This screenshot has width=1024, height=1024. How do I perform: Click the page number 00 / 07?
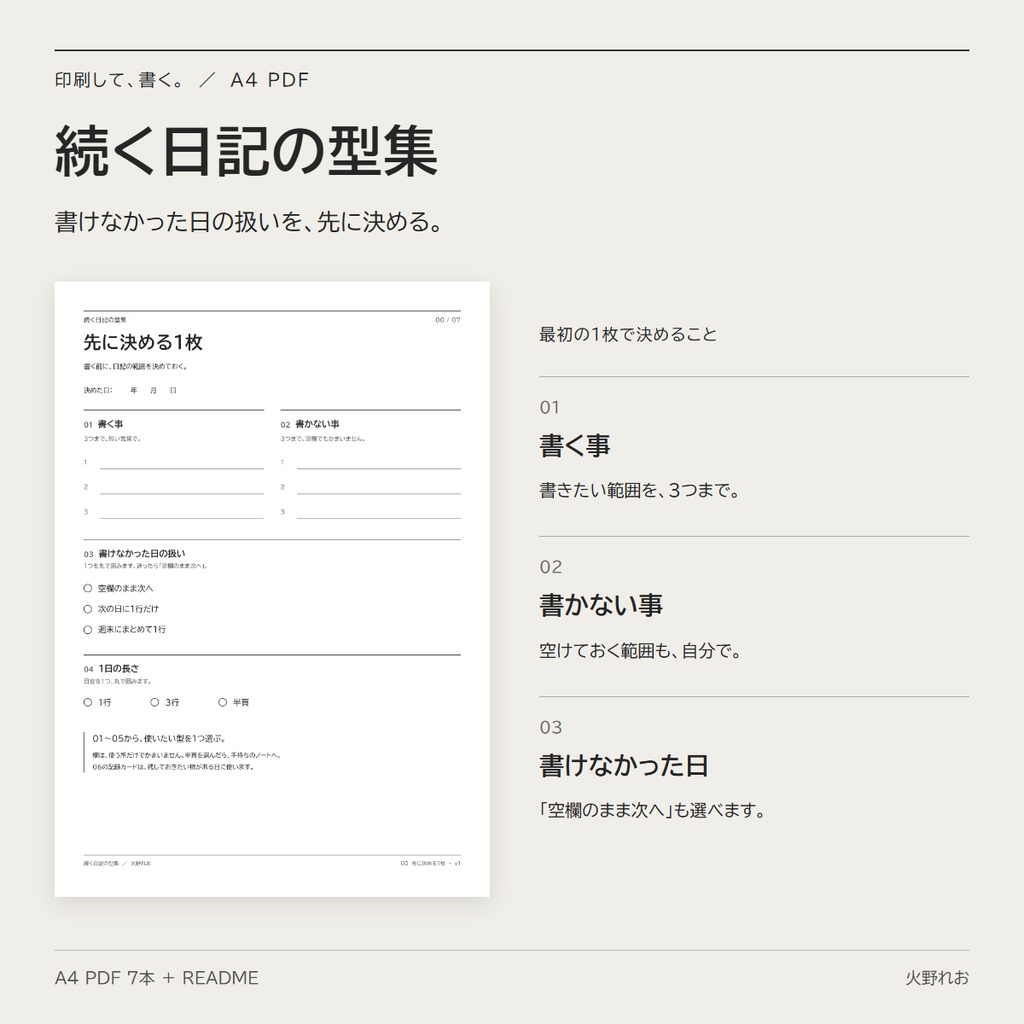[448, 320]
